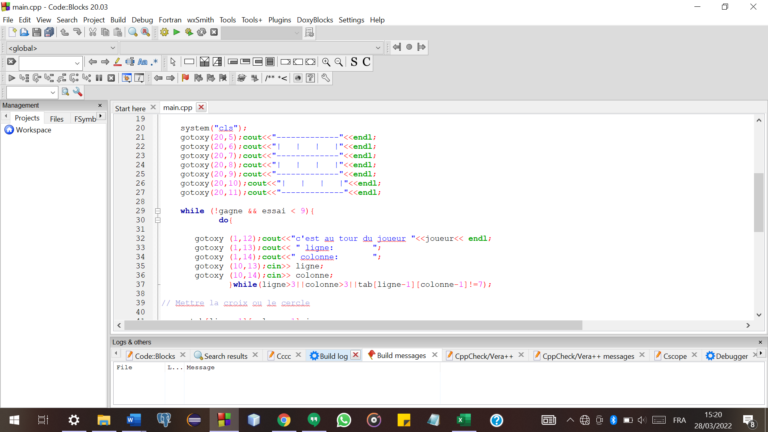The width and height of the screenshot is (768, 432).
Task: Open the Plugins menu
Action: [280, 19]
